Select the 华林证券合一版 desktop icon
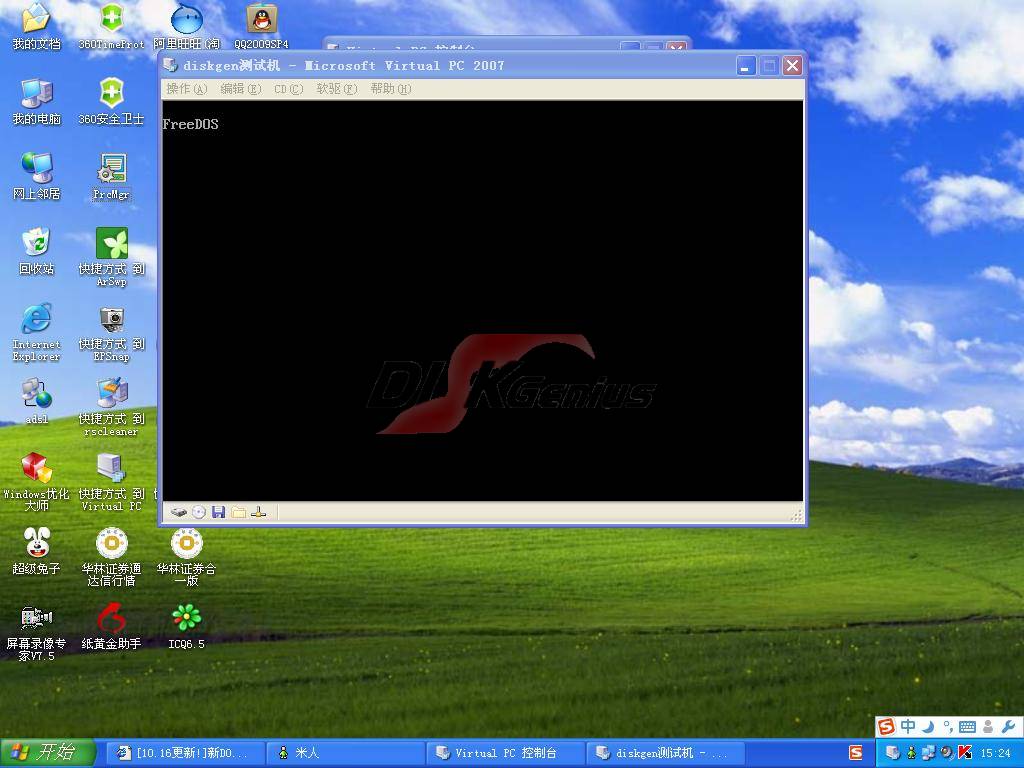Screen dimensions: 1024x768 point(187,557)
